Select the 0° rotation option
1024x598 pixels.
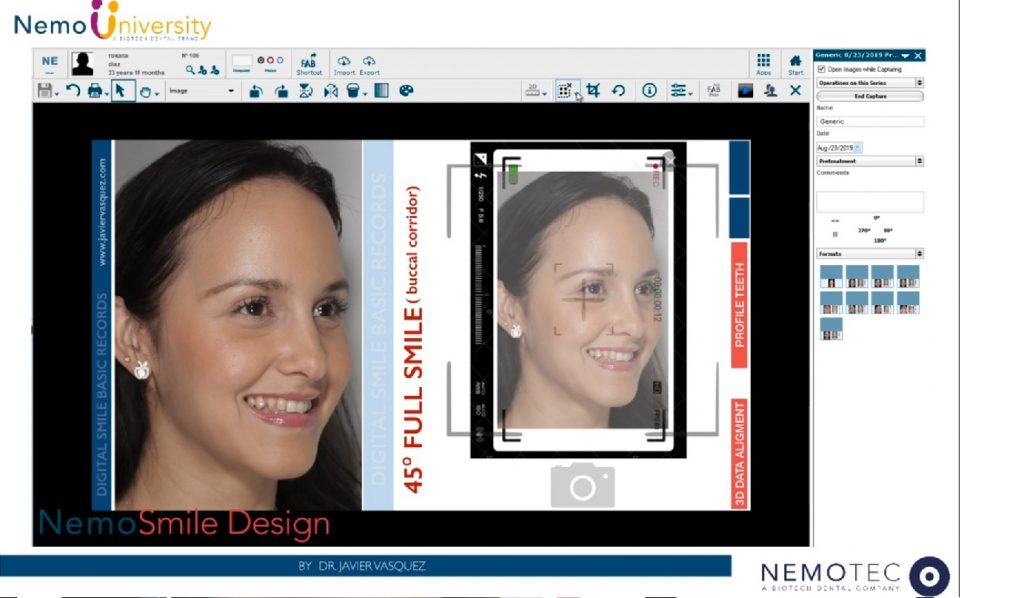click(x=876, y=218)
